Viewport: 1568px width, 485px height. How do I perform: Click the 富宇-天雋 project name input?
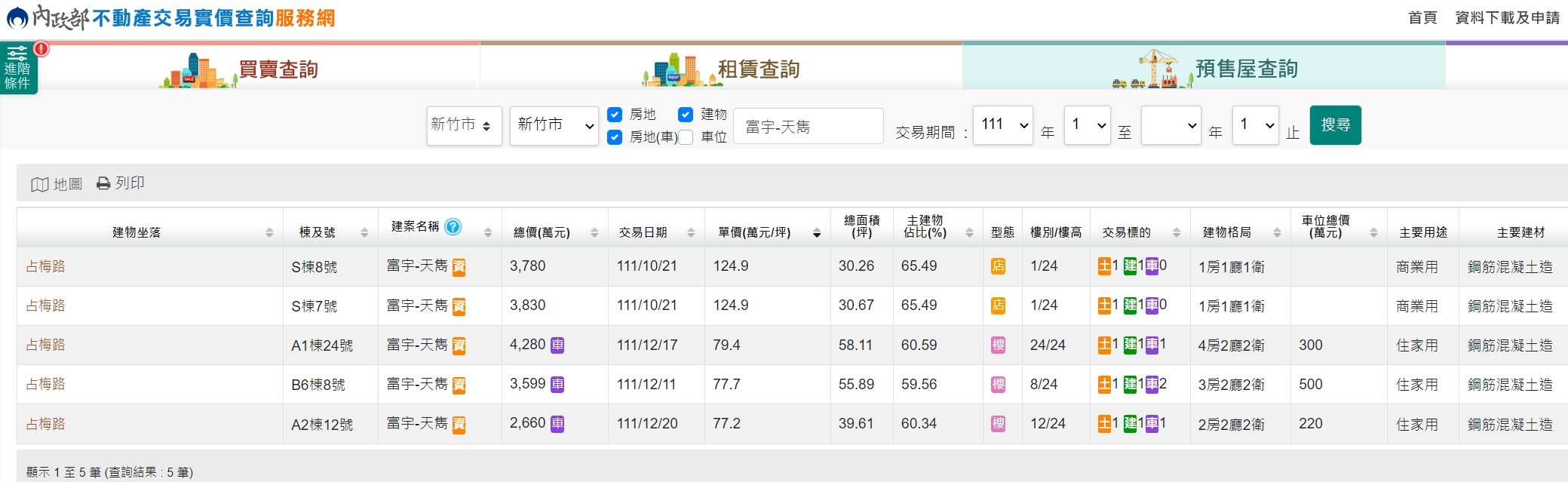tap(808, 126)
